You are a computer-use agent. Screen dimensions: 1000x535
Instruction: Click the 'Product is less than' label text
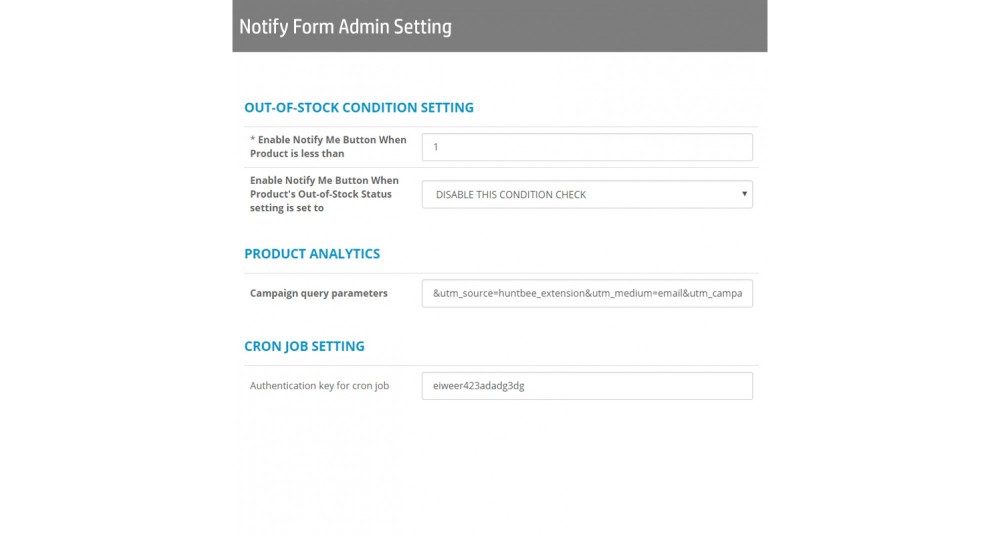click(x=297, y=154)
